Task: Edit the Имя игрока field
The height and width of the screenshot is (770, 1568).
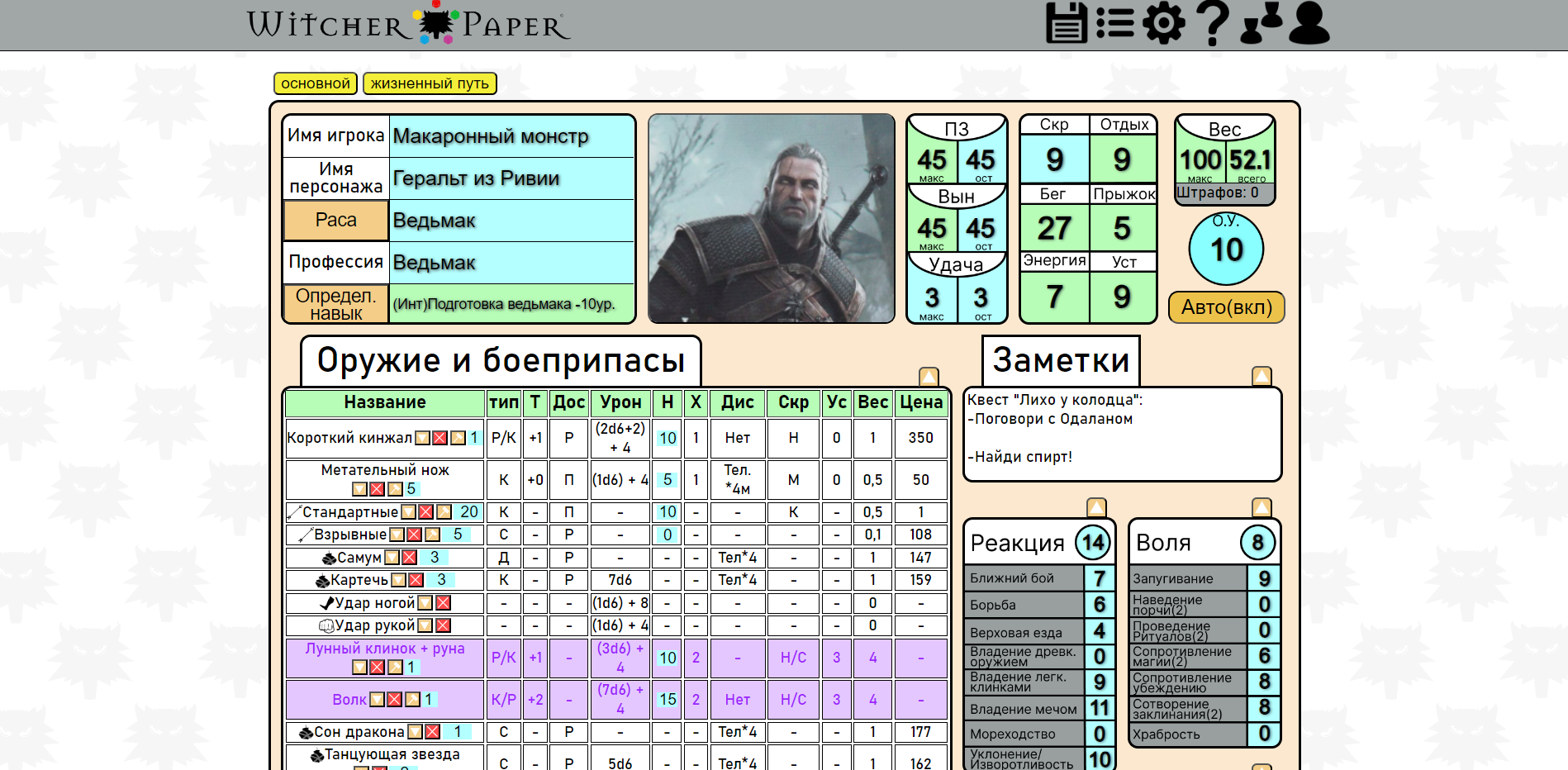Action: click(x=511, y=136)
